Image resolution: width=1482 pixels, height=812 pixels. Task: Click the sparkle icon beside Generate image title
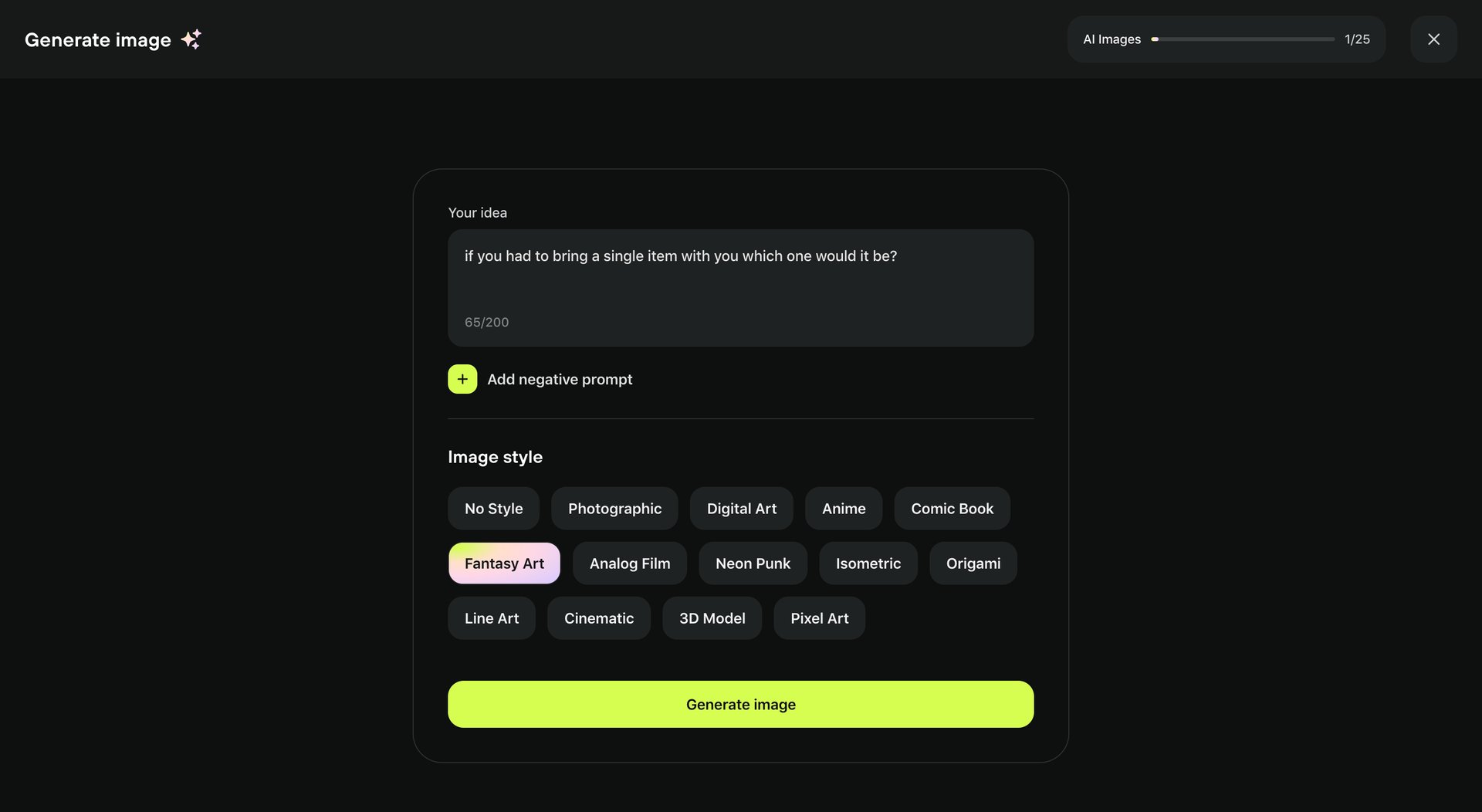pyautogui.click(x=191, y=39)
